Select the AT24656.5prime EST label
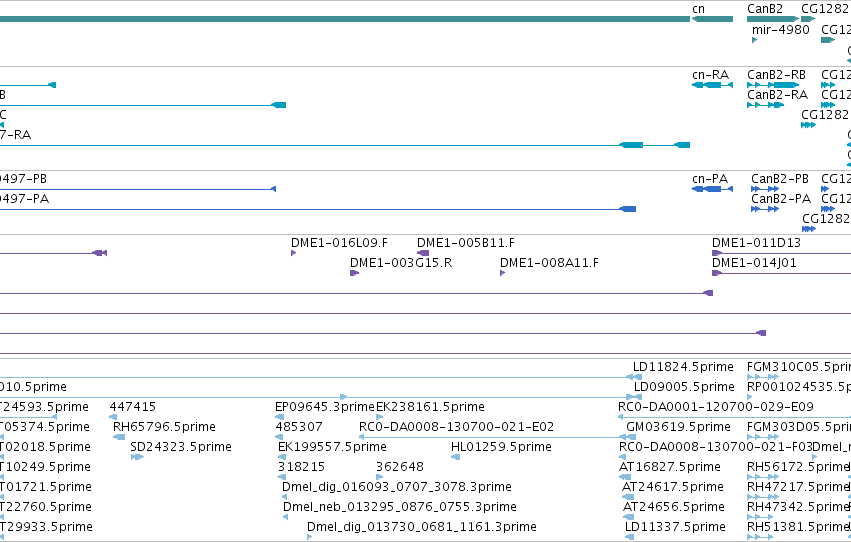The height and width of the screenshot is (542, 851). tap(674, 507)
